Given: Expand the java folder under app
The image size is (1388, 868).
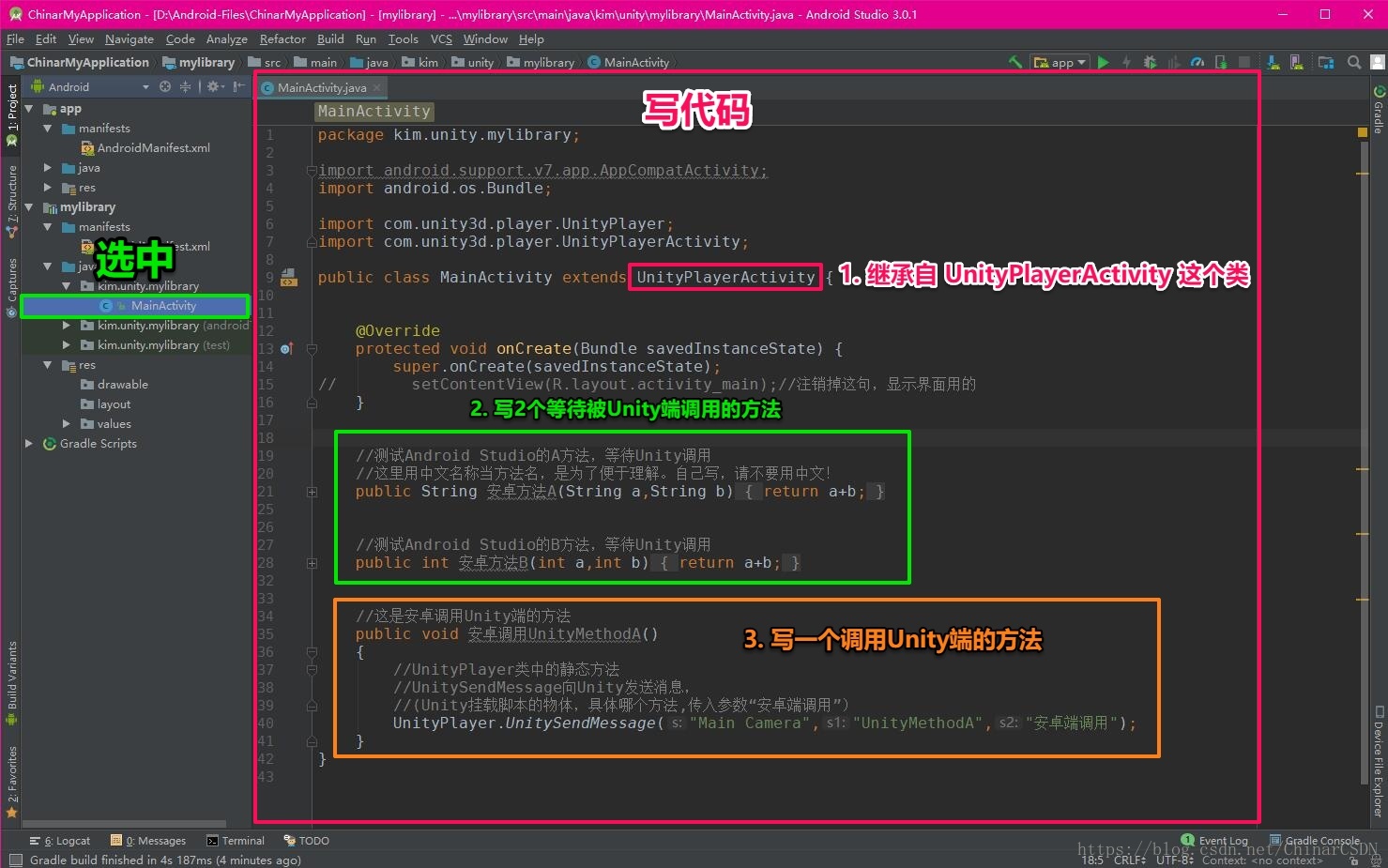Looking at the screenshot, I should (48, 168).
